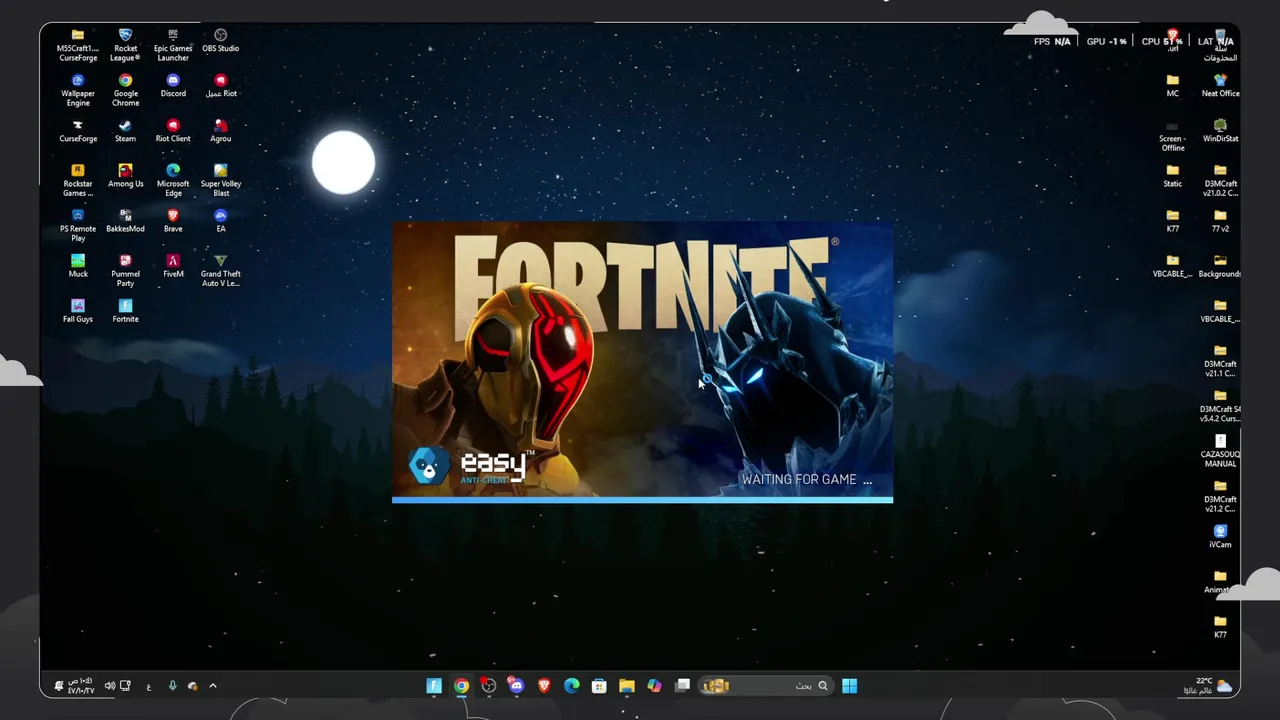Select the Fortnite desktop shortcut
Screen dimensions: 1280x720
(x=125, y=311)
